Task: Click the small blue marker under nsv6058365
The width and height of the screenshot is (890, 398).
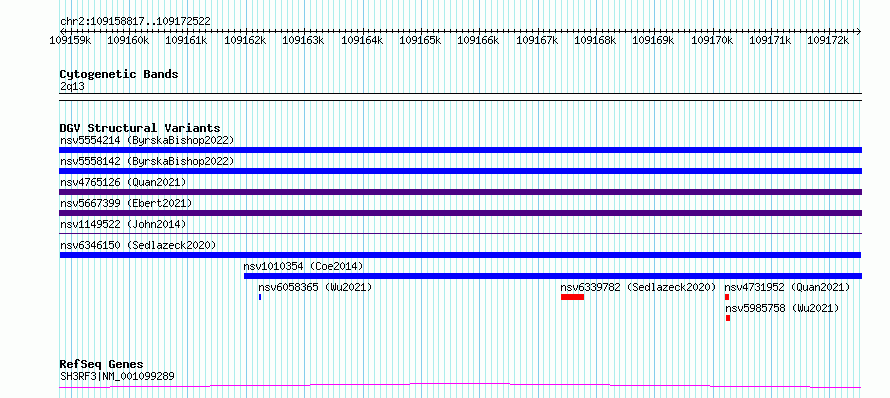Action: click(260, 297)
